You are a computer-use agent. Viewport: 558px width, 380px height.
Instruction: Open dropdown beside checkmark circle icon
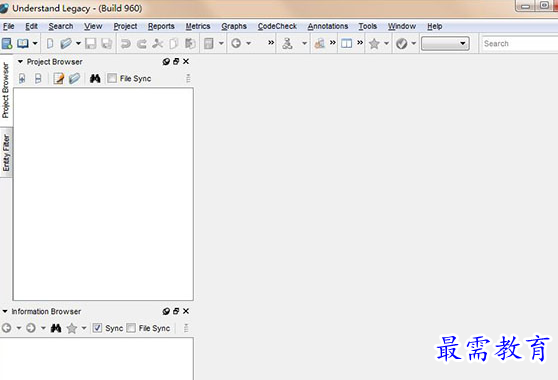(x=414, y=43)
